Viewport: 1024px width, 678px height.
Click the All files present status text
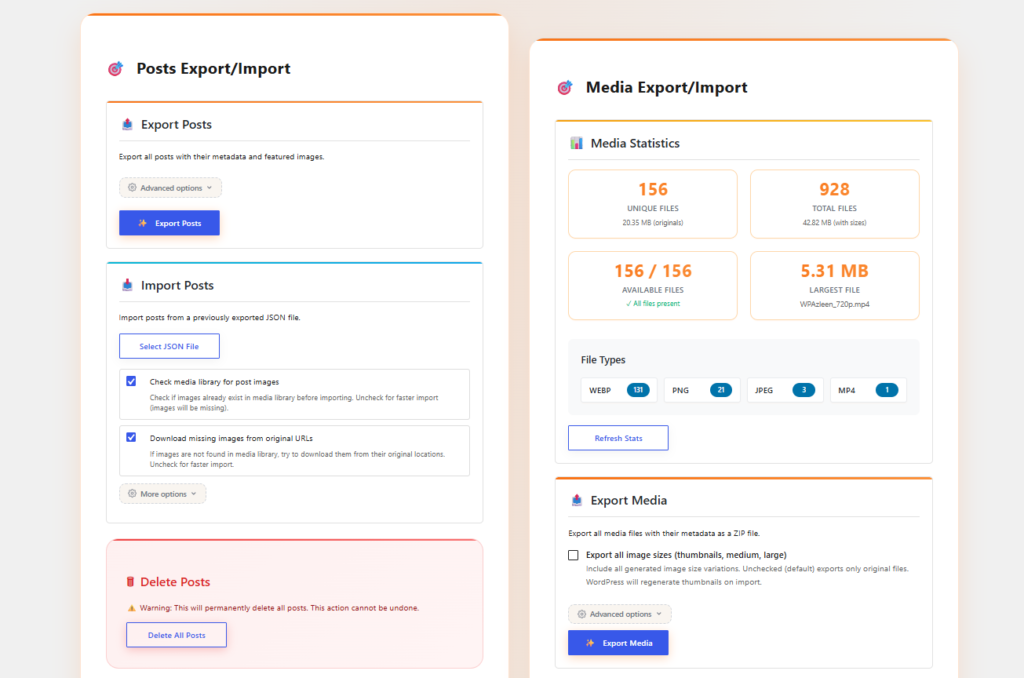(x=653, y=304)
